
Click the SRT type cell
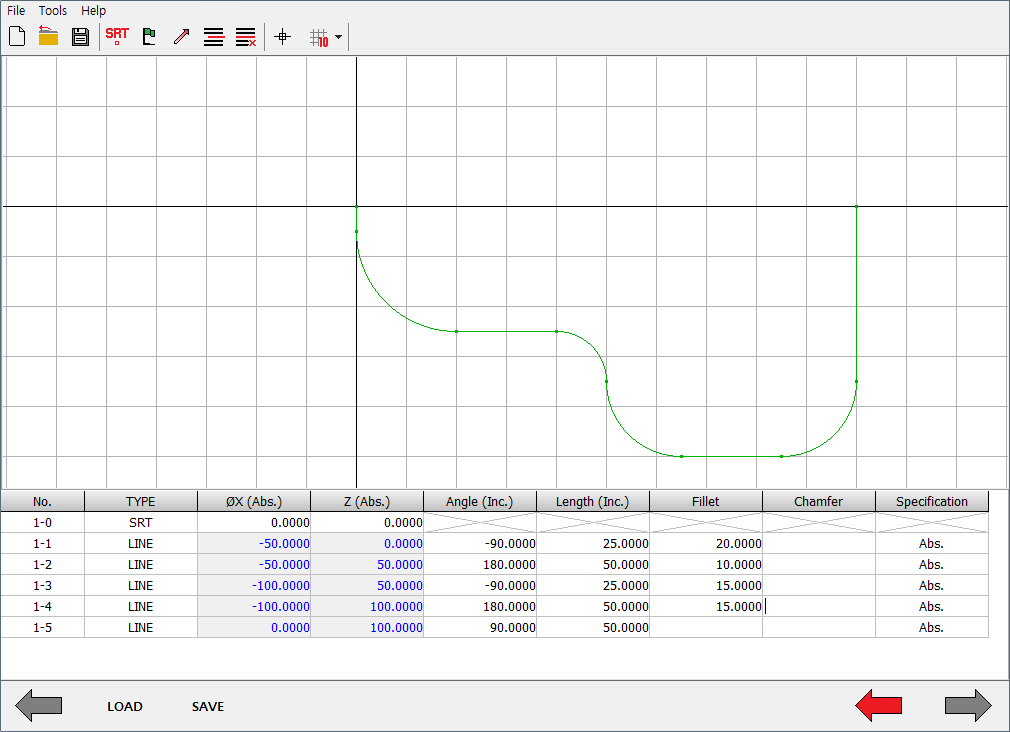point(140,523)
